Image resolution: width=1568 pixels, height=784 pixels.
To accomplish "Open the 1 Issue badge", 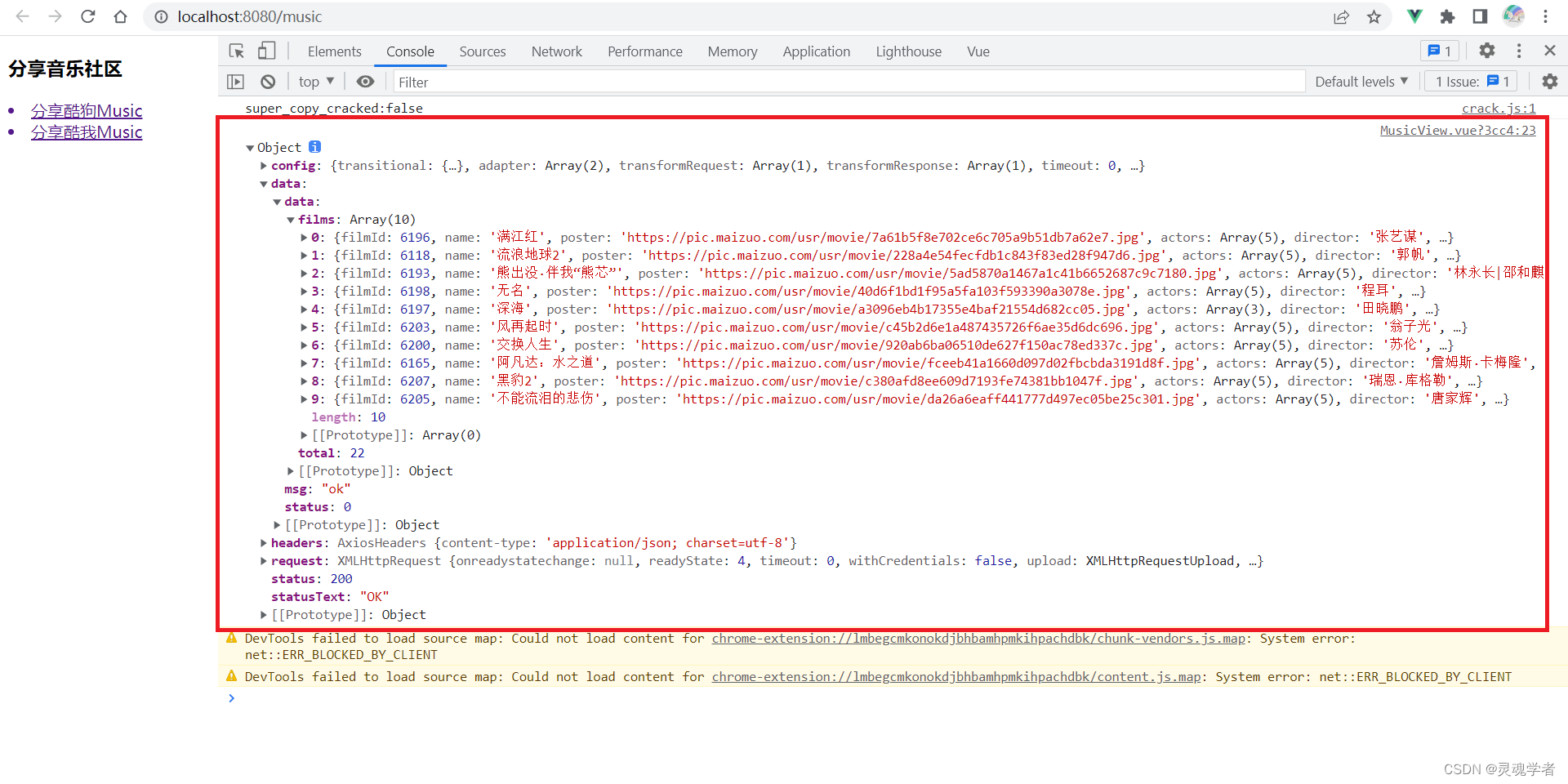I will (x=1472, y=82).
